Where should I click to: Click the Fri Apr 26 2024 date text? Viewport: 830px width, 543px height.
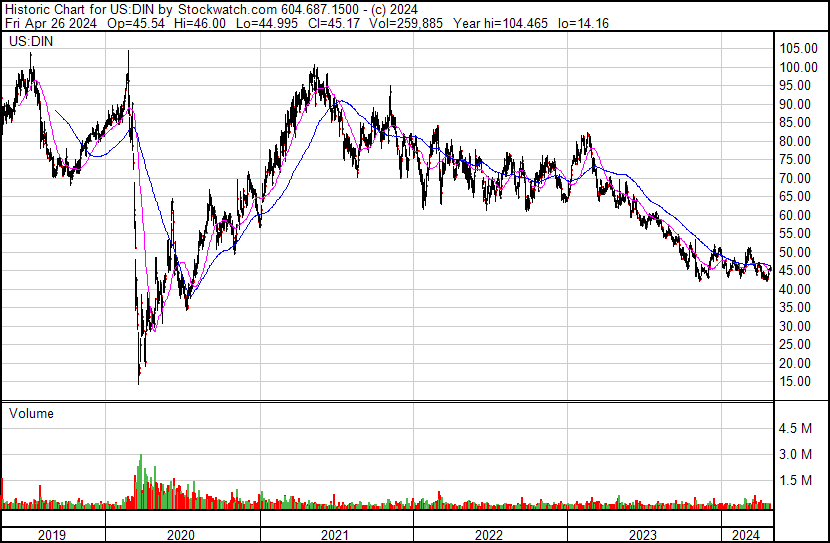(x=51, y=23)
